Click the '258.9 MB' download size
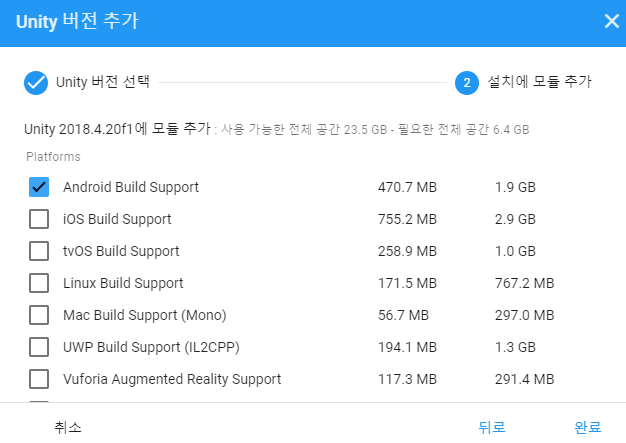This screenshot has width=626, height=443. pos(408,251)
